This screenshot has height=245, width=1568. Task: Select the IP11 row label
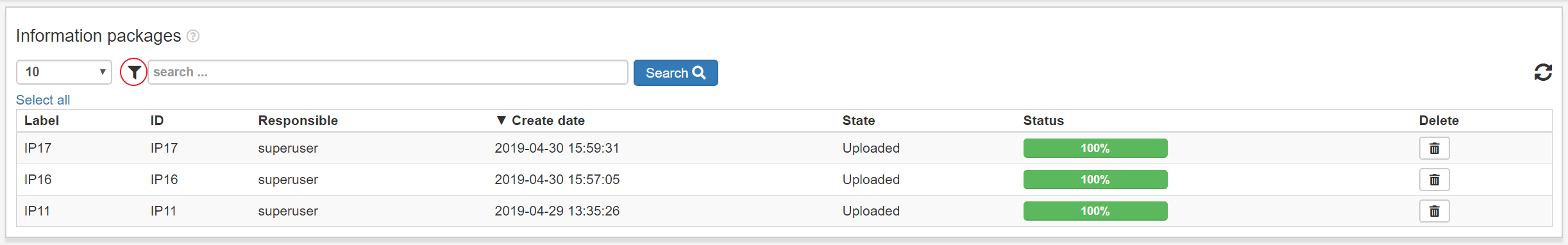37,211
